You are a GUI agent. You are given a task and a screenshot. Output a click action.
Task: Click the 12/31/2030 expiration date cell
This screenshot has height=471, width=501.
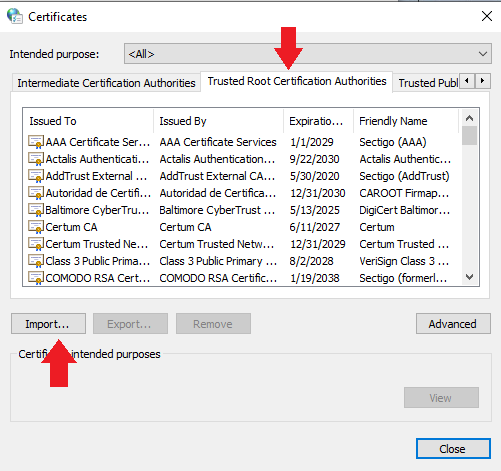point(318,193)
